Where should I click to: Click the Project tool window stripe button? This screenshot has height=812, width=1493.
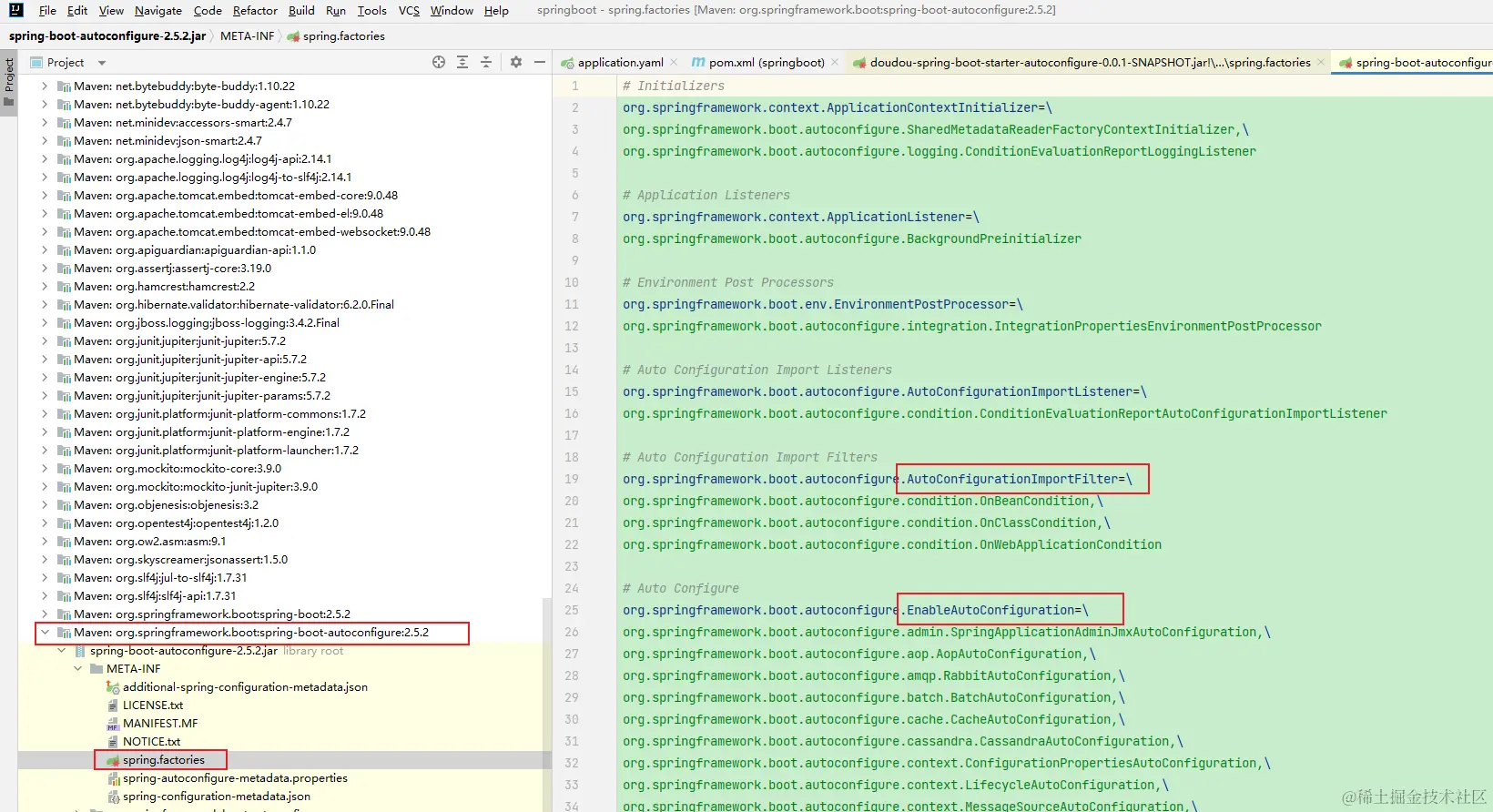9,81
